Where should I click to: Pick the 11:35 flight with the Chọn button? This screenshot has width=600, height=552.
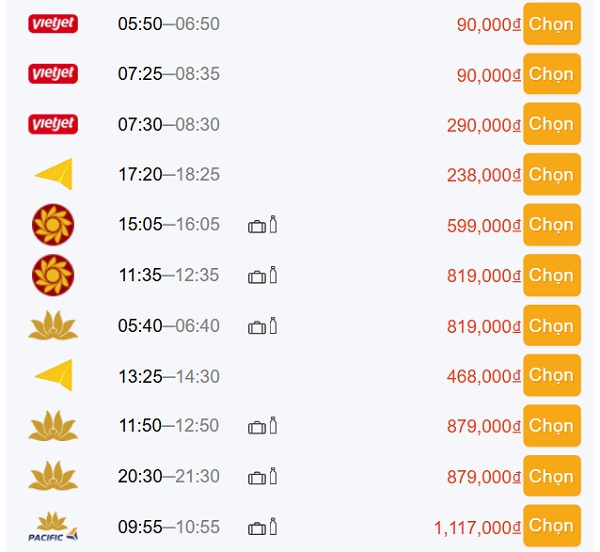pos(551,275)
